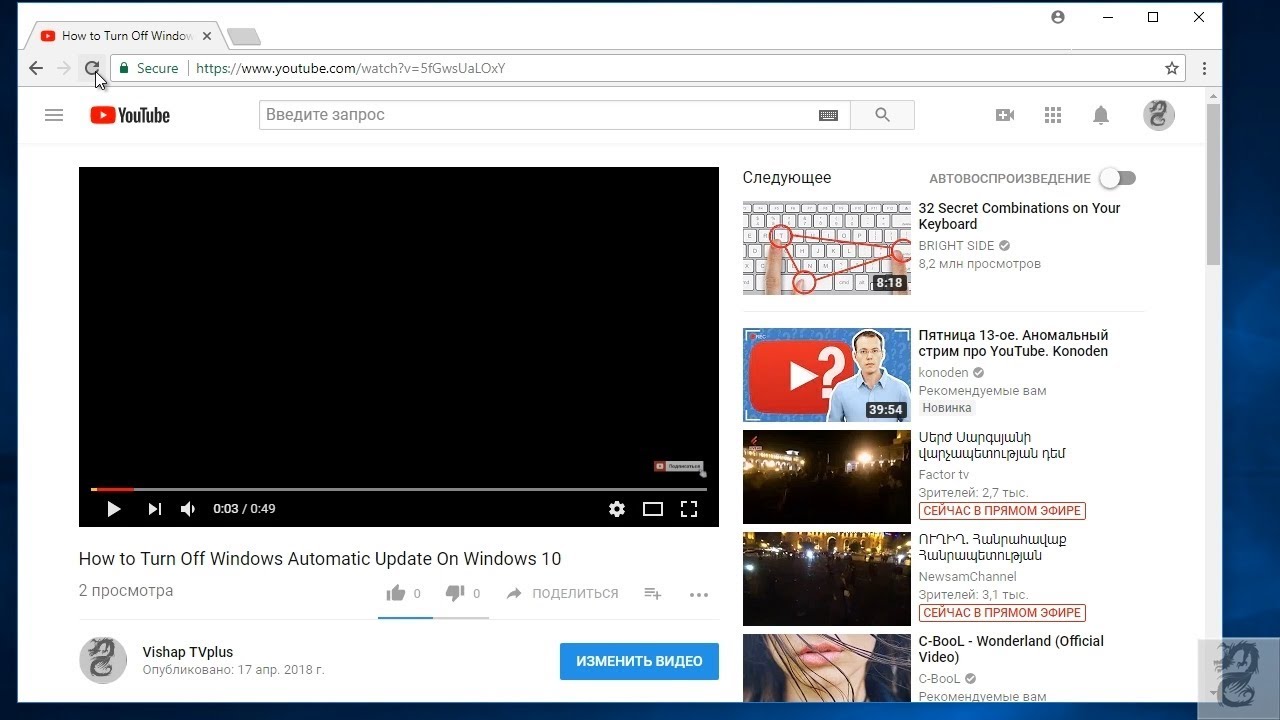Click the magnifier search button
Viewport: 1280px width, 720px height.
[882, 115]
